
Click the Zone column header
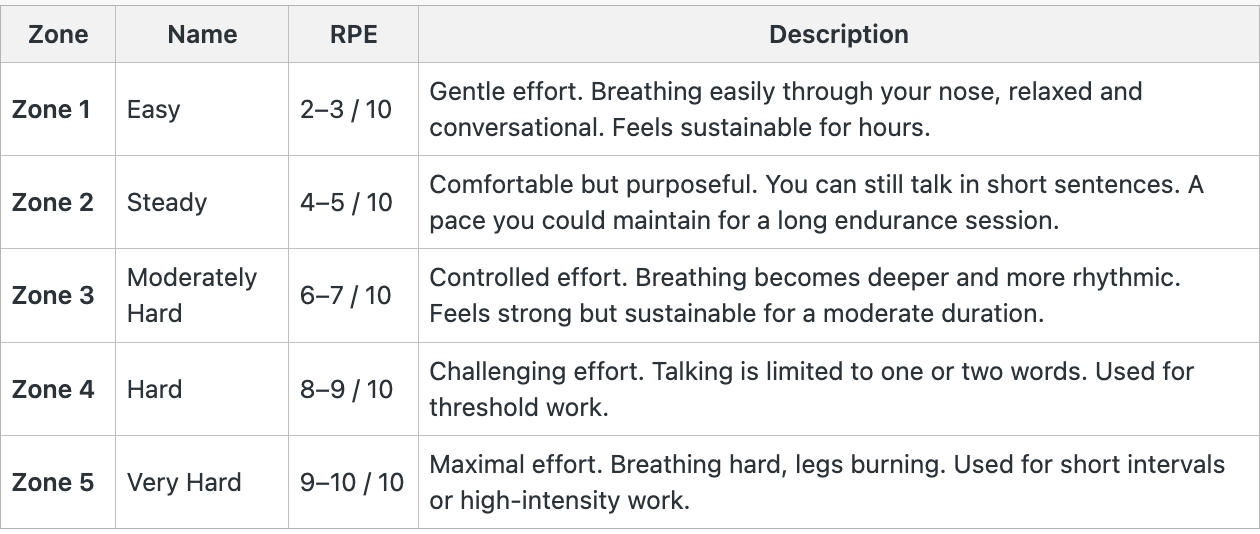point(58,35)
